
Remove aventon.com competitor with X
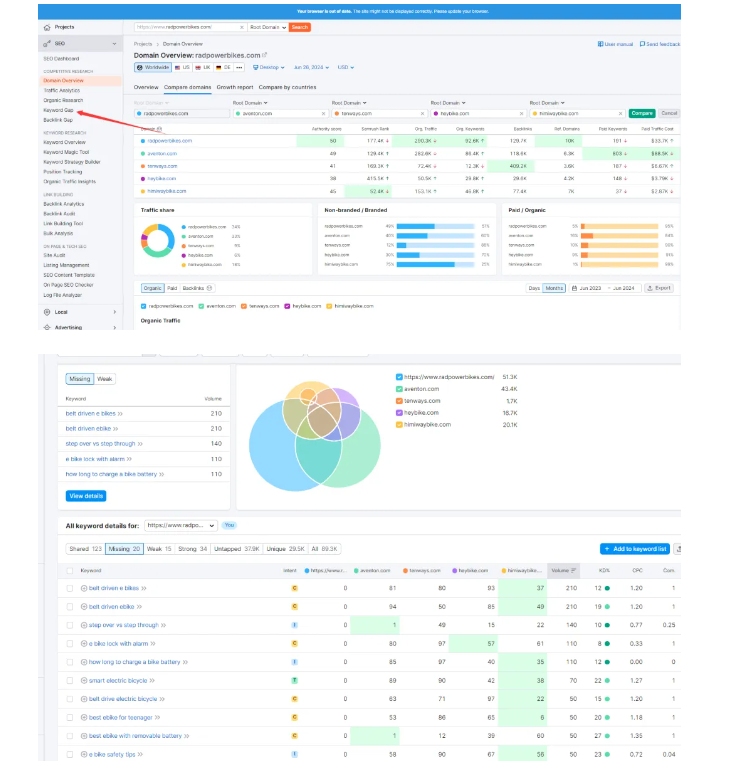click(324, 113)
